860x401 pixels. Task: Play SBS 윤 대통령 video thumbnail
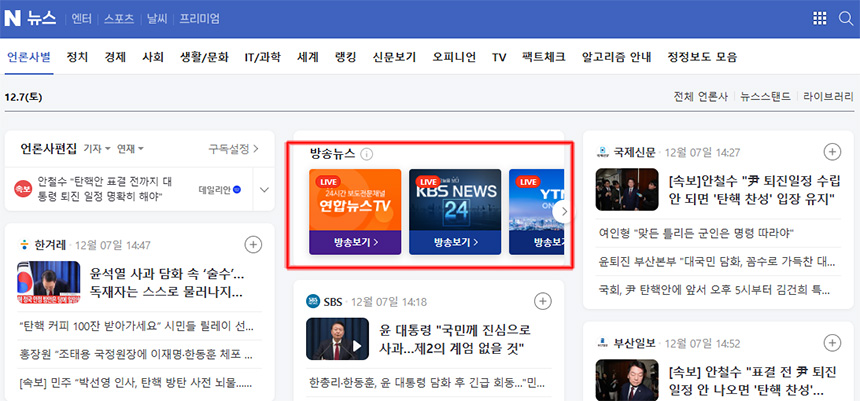tap(337, 338)
